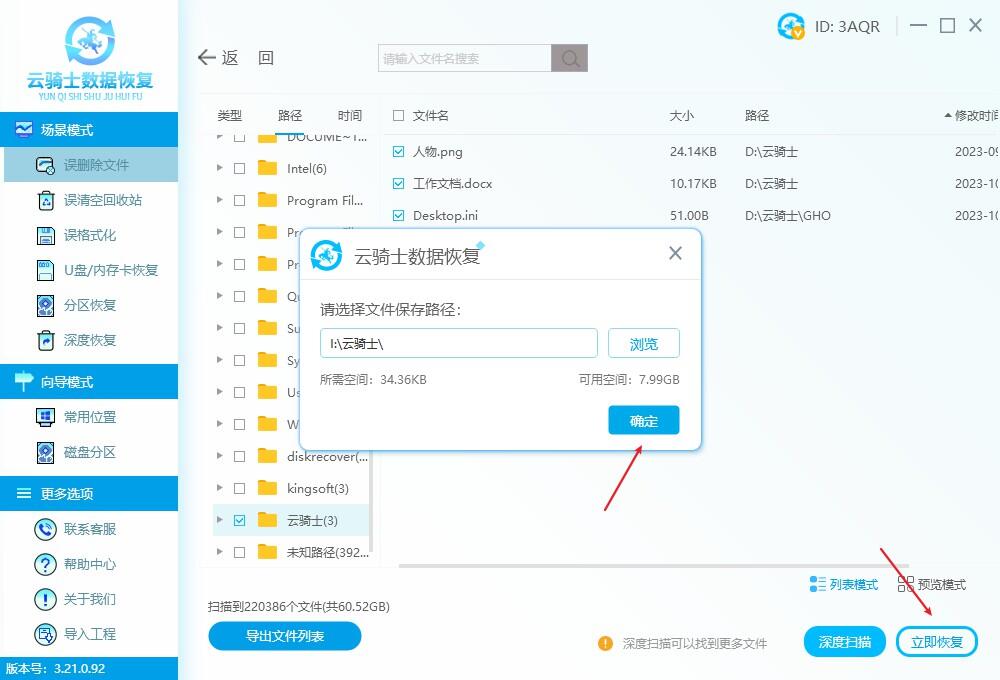Uncheck the 工作文档.docx checkbox
Viewport: 1000px width, 680px height.
pos(399,184)
